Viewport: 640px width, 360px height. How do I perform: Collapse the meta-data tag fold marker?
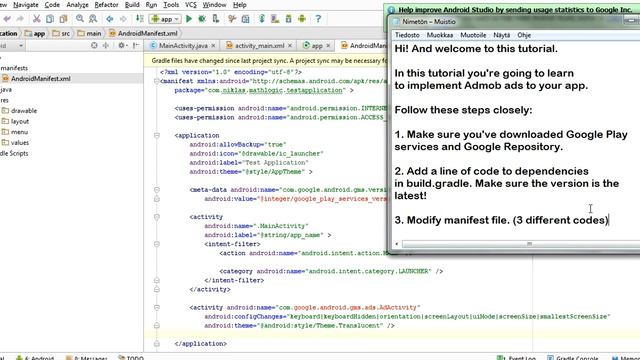[x=157, y=190]
